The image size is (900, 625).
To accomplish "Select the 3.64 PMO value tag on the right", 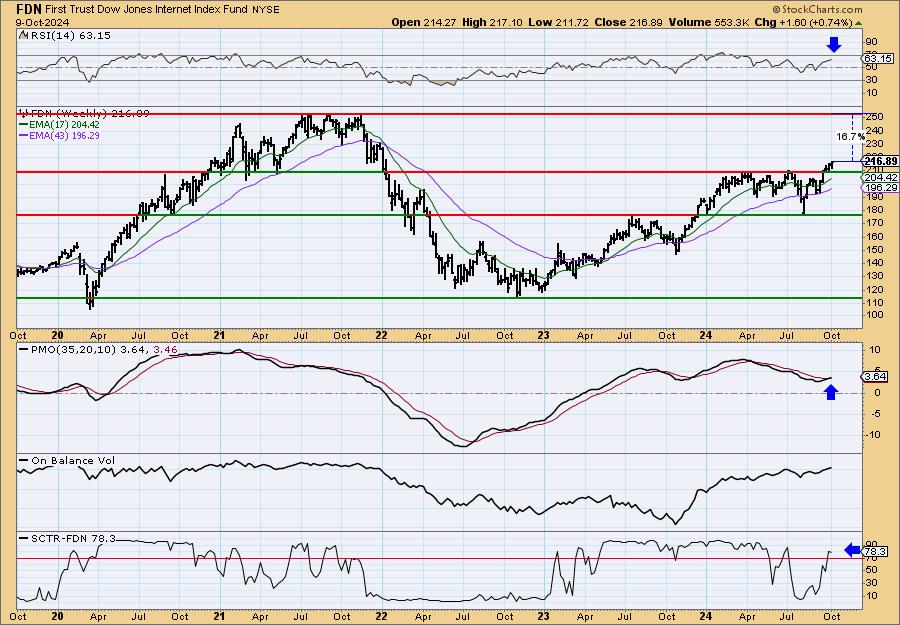I will click(875, 376).
